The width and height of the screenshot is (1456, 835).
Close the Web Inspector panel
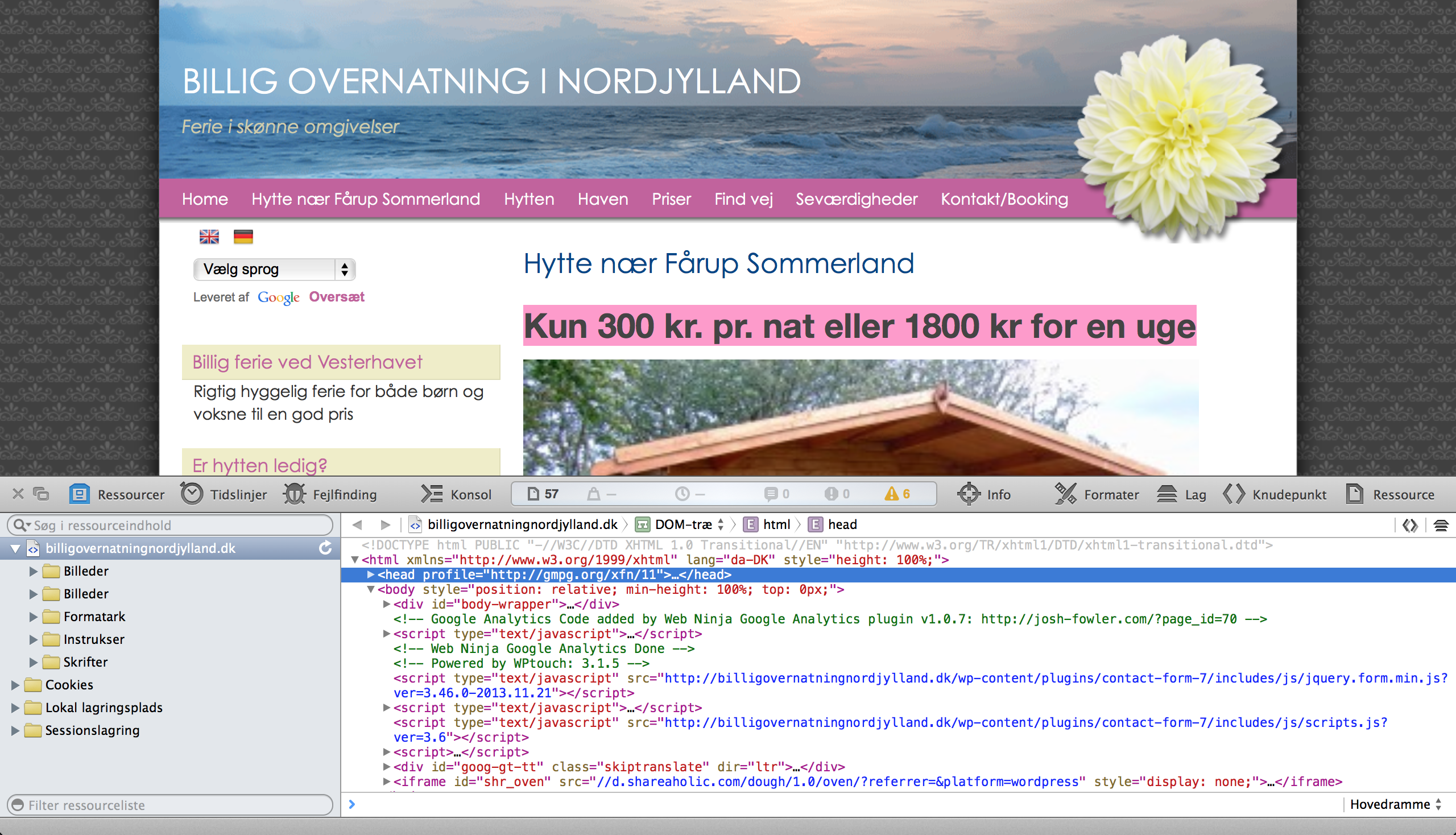click(18, 494)
